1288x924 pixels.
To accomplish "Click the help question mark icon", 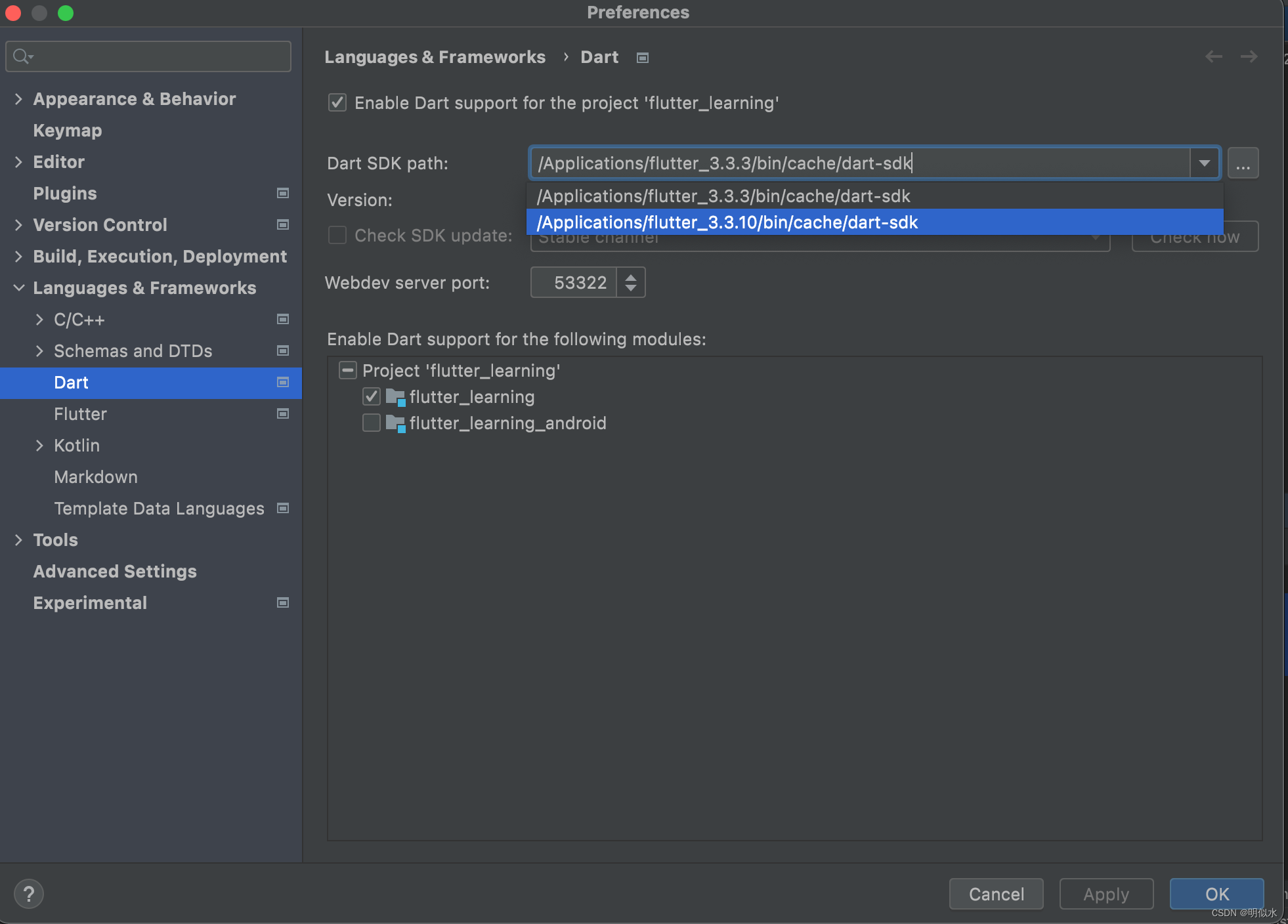I will pyautogui.click(x=29, y=894).
